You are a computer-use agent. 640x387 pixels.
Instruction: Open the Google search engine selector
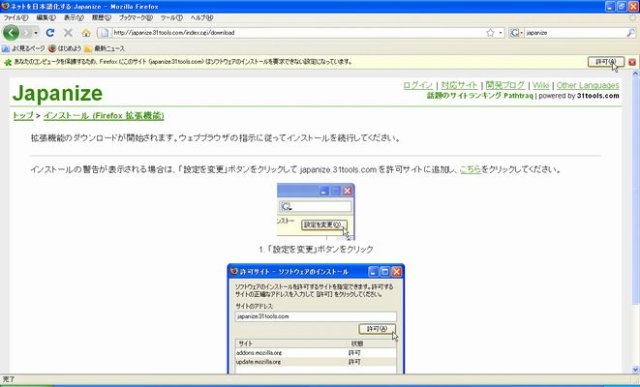[517, 33]
